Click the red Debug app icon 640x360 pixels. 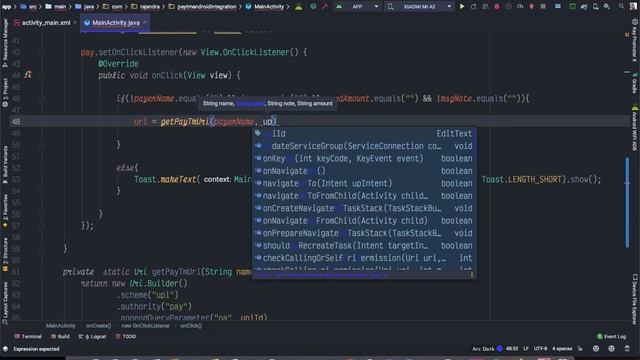497,7
